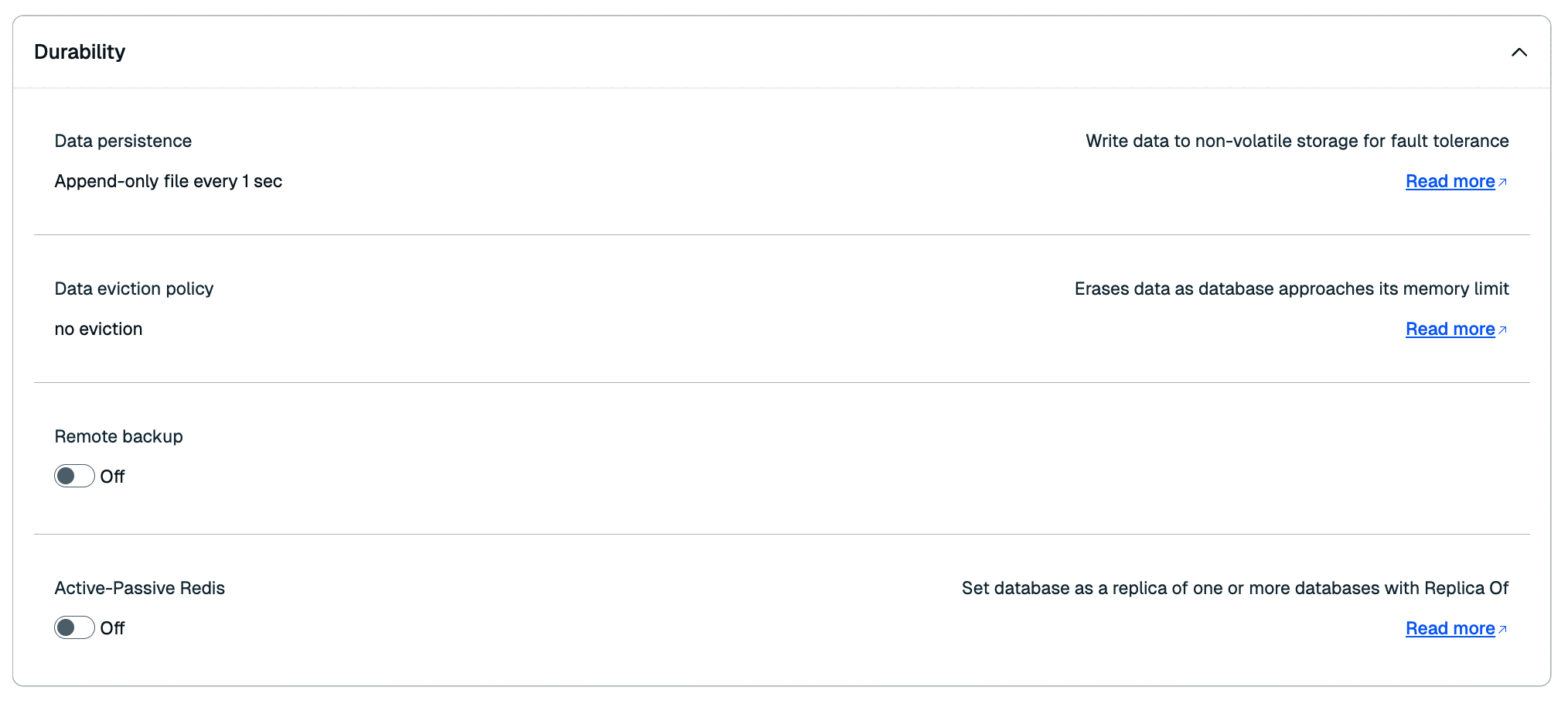Open Read more link for Data persistence

point(1450,182)
